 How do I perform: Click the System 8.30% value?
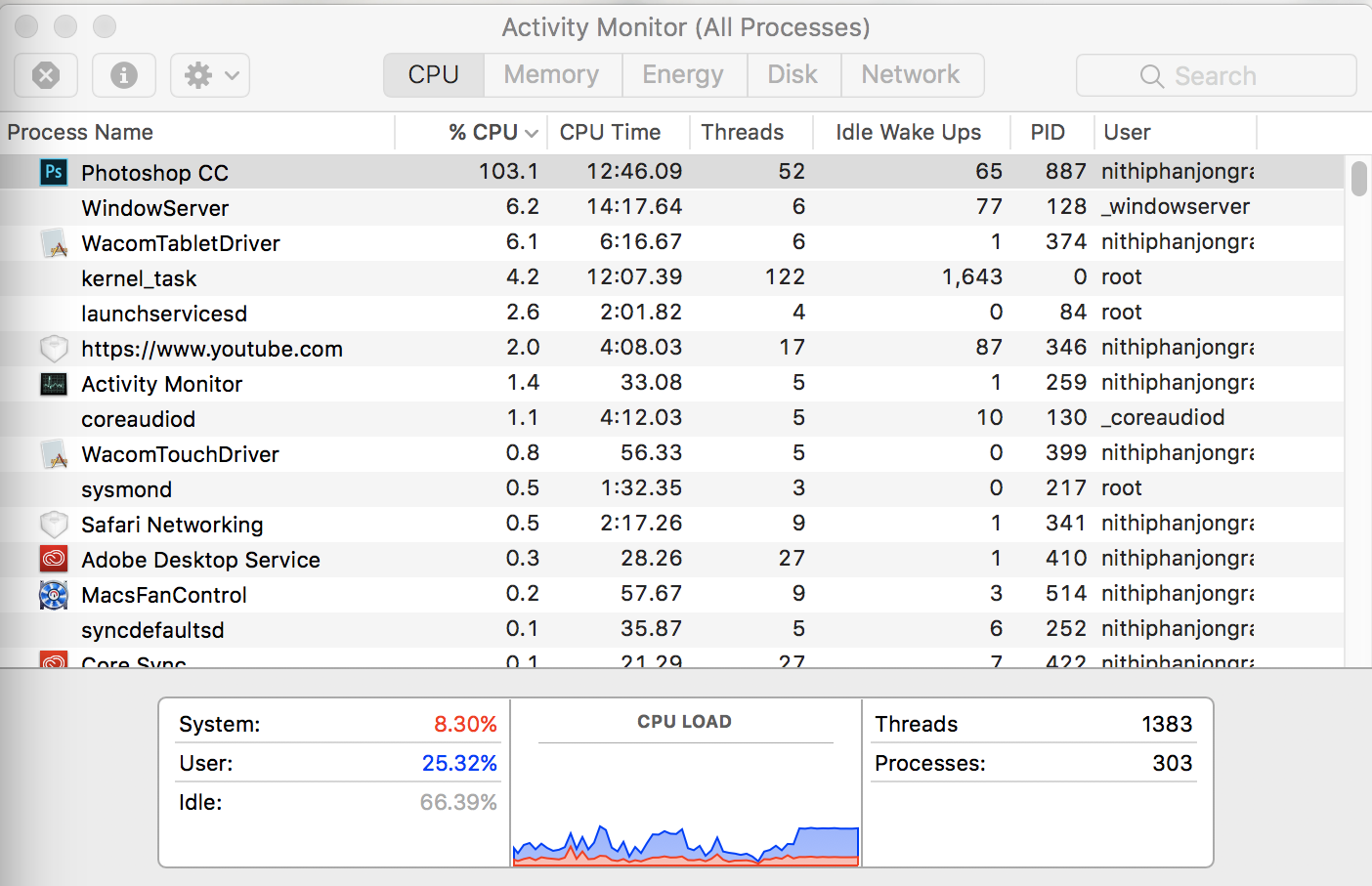coord(465,724)
